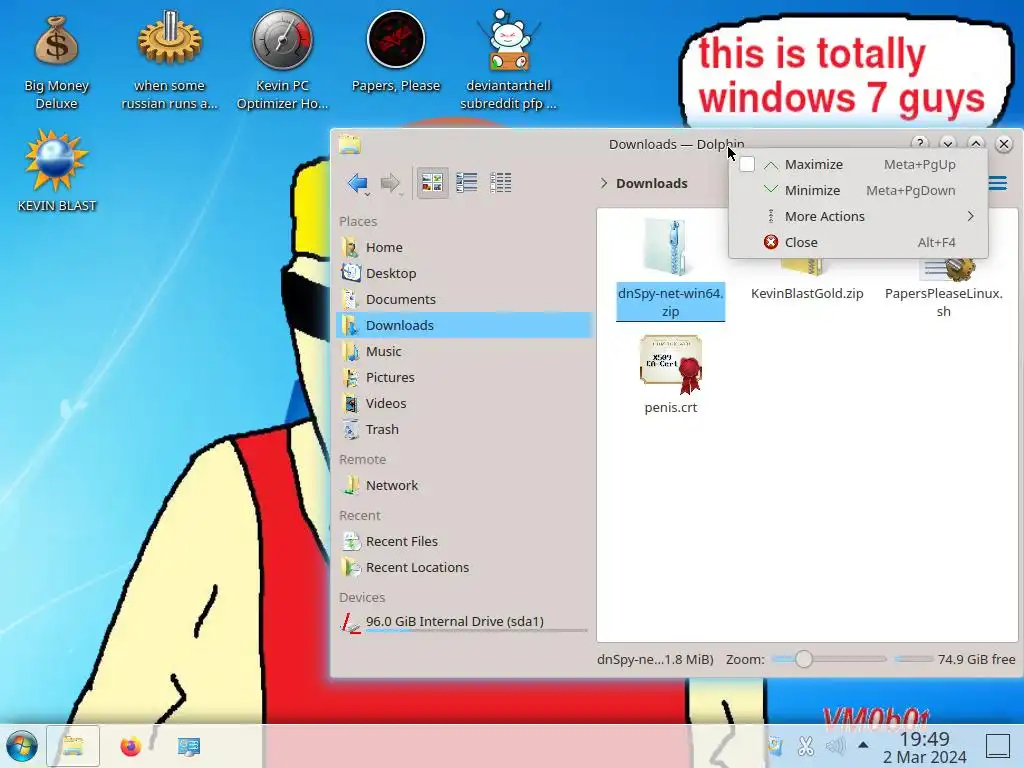Open 96.0 GiB Internal Drive (sda1)
The image size is (1024, 768).
click(x=464, y=622)
